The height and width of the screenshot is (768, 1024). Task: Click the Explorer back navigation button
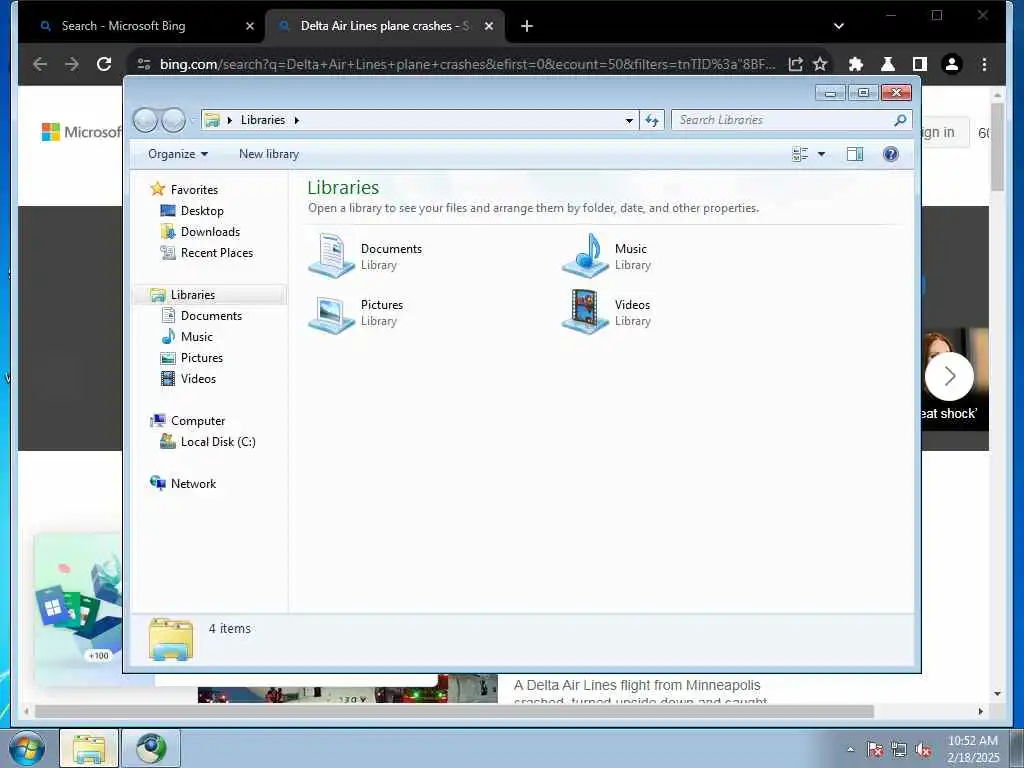(145, 120)
